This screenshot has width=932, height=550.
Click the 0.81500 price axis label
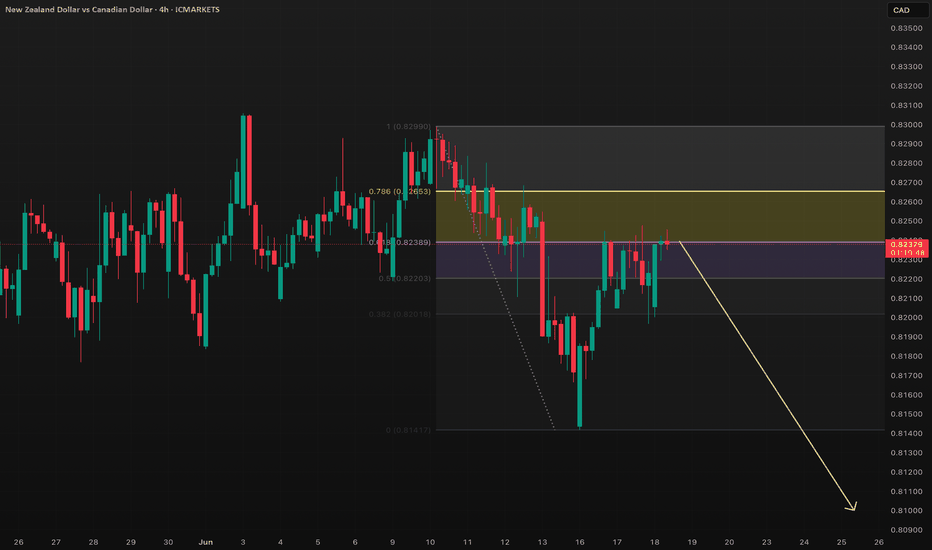(x=906, y=414)
